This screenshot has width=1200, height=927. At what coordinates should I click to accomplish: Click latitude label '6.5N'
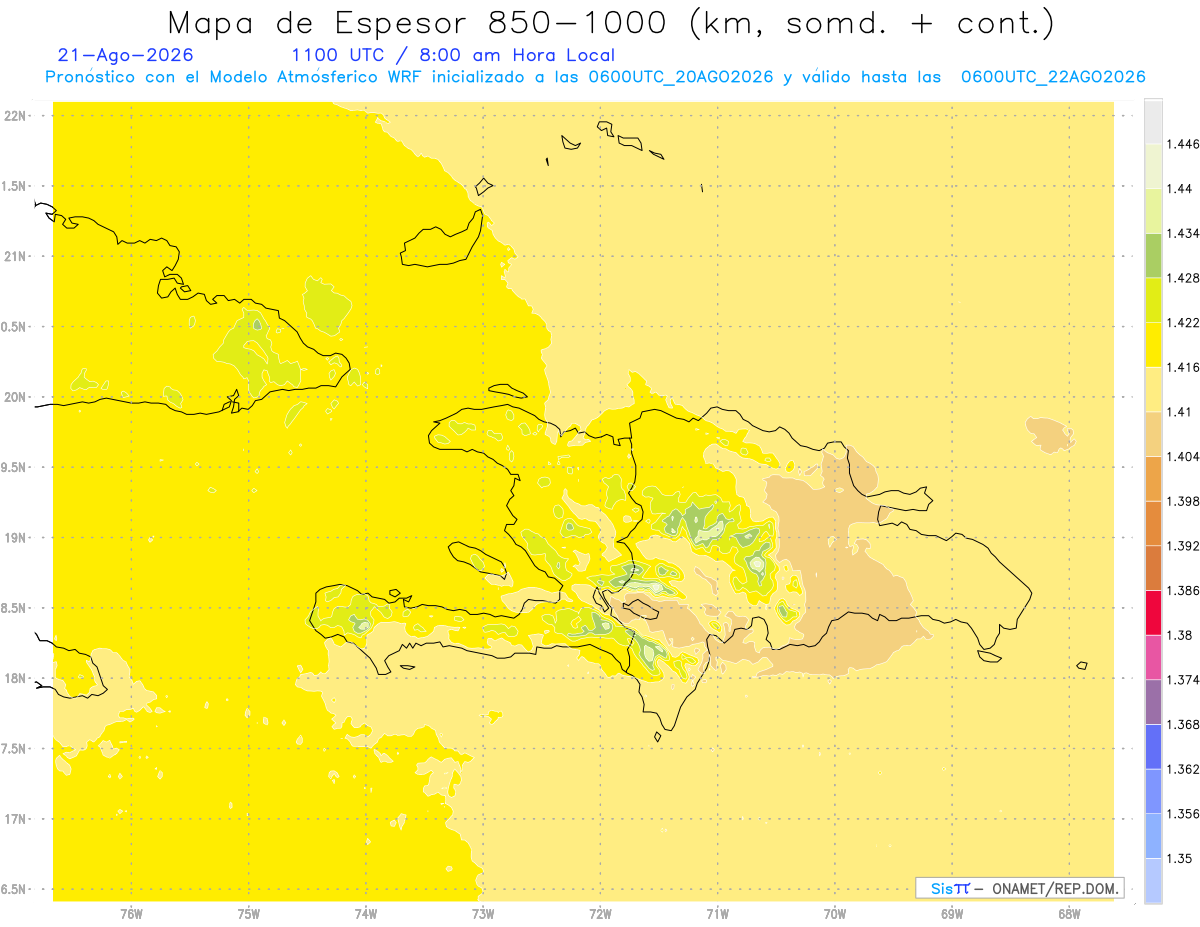[x=14, y=889]
